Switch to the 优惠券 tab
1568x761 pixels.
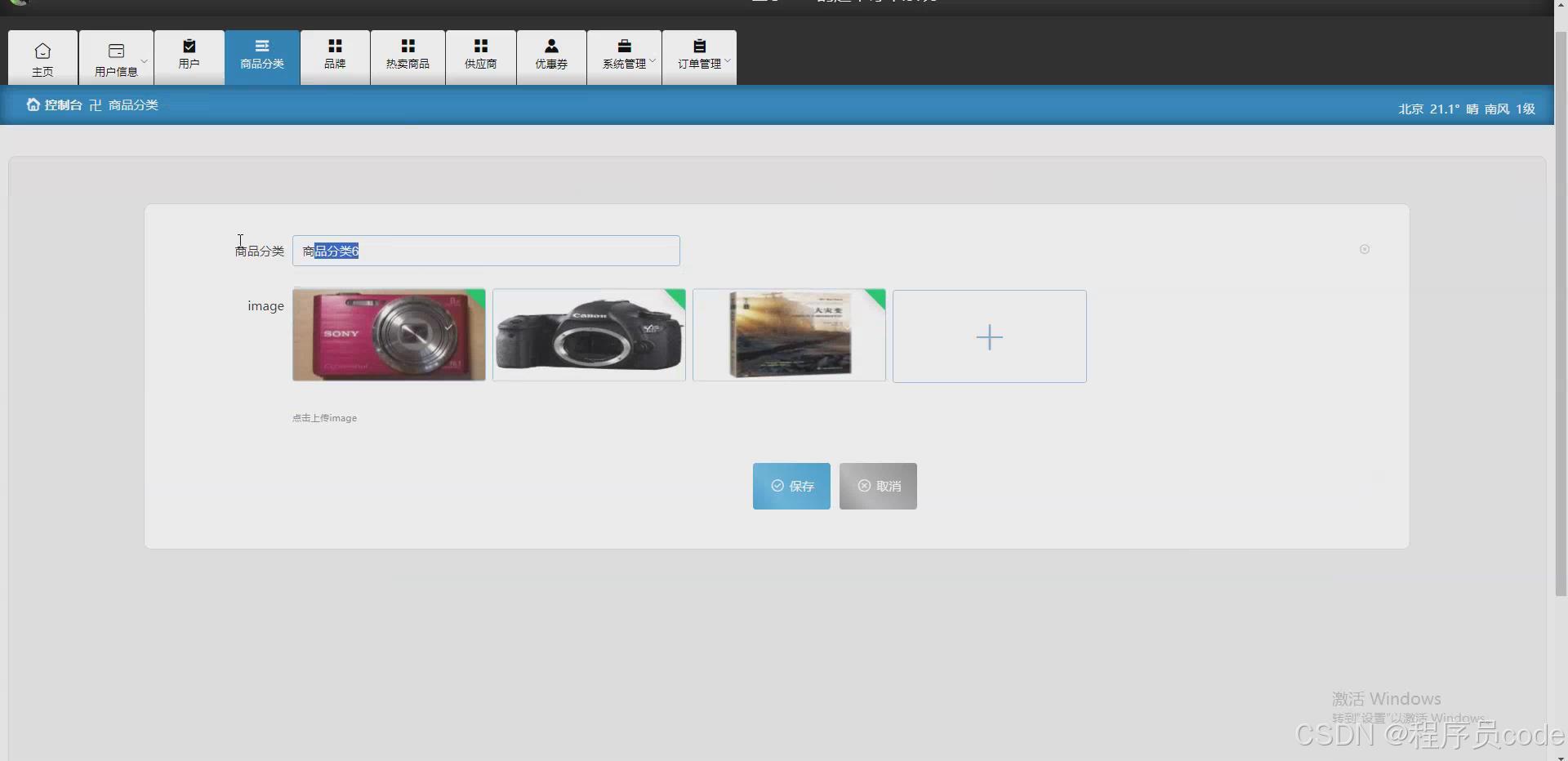click(x=551, y=58)
